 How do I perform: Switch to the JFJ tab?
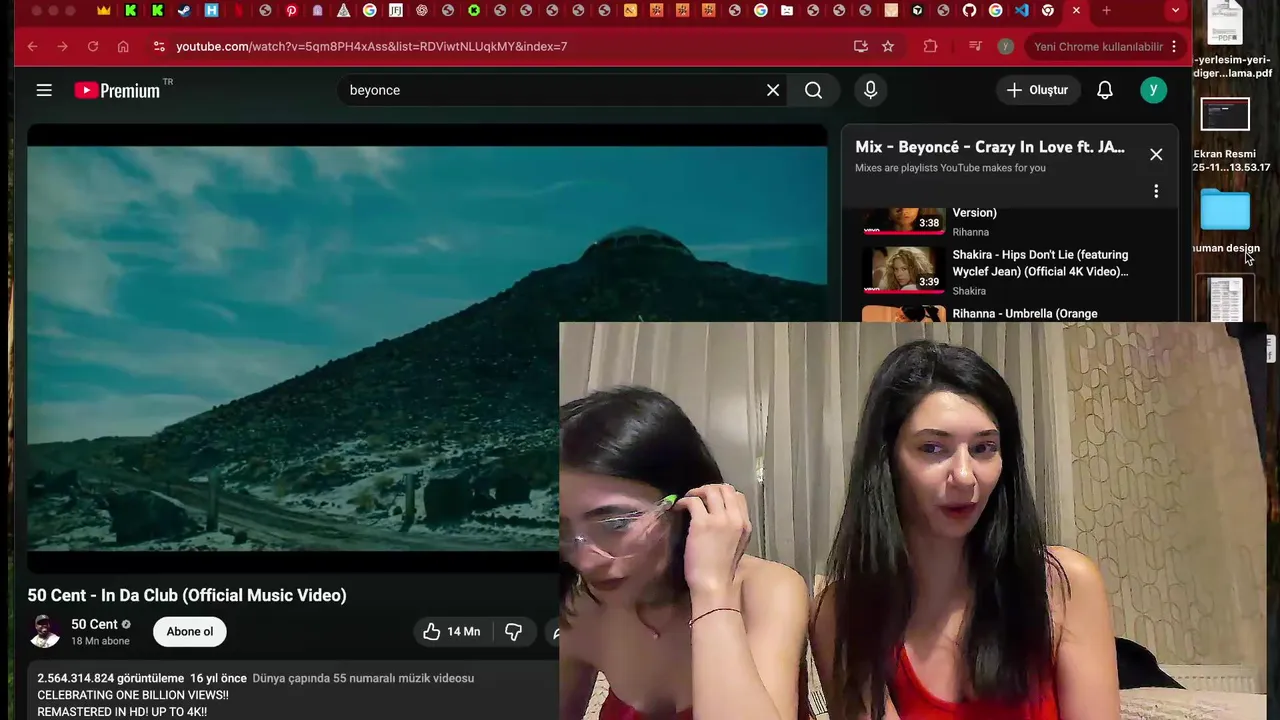pyautogui.click(x=396, y=10)
